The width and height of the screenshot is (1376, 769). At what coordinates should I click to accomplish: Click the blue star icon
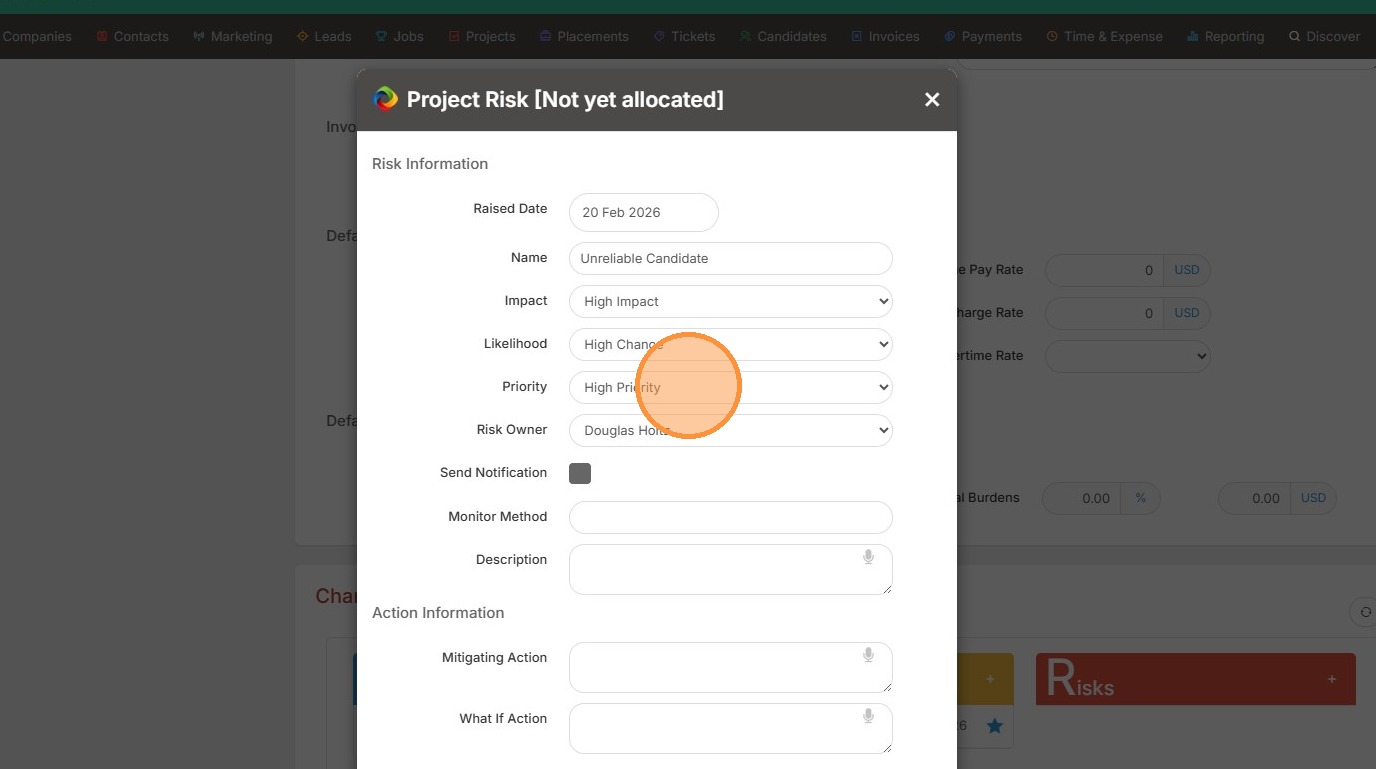pyautogui.click(x=994, y=726)
